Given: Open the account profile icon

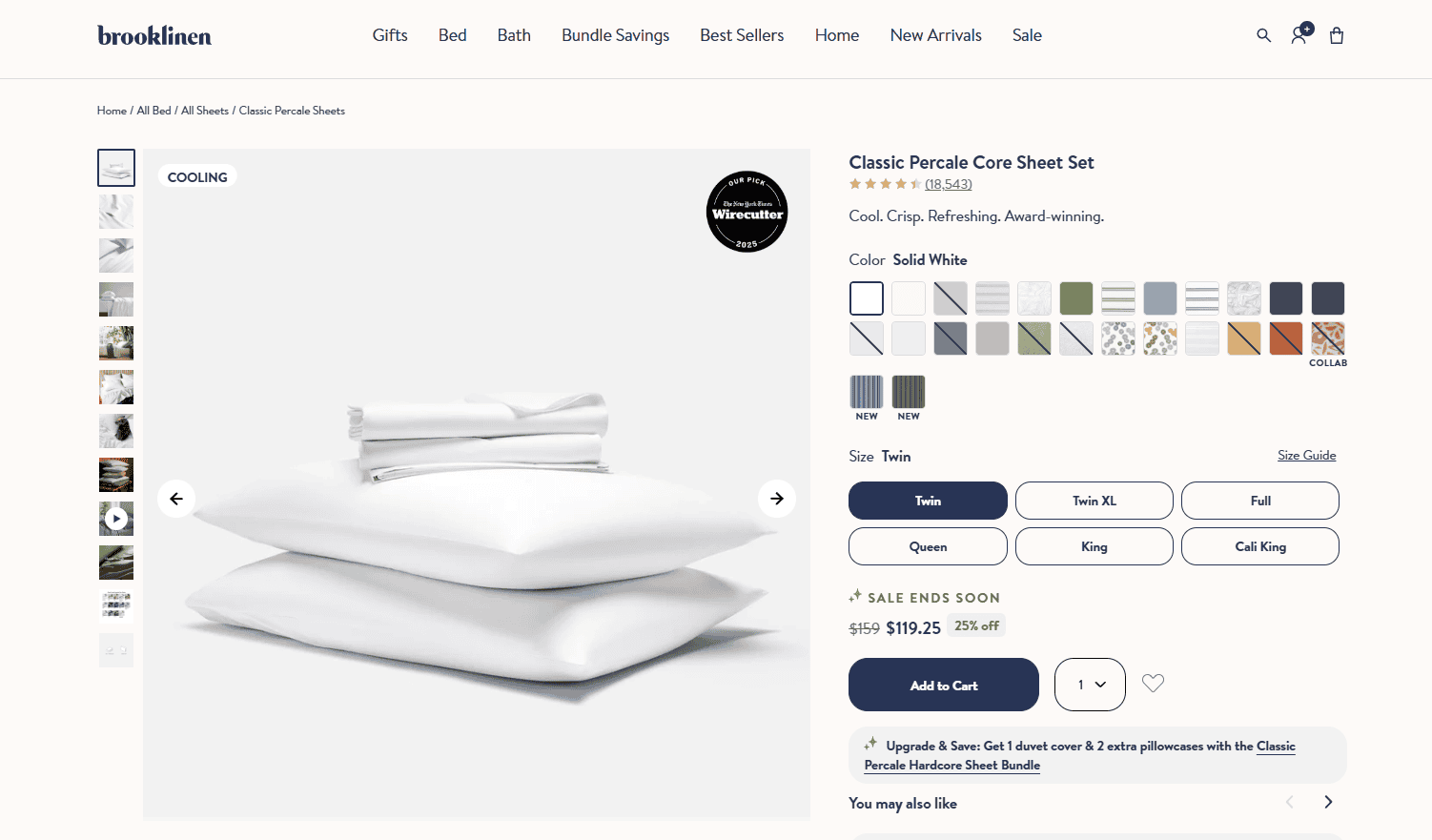Looking at the screenshot, I should 1300,34.
